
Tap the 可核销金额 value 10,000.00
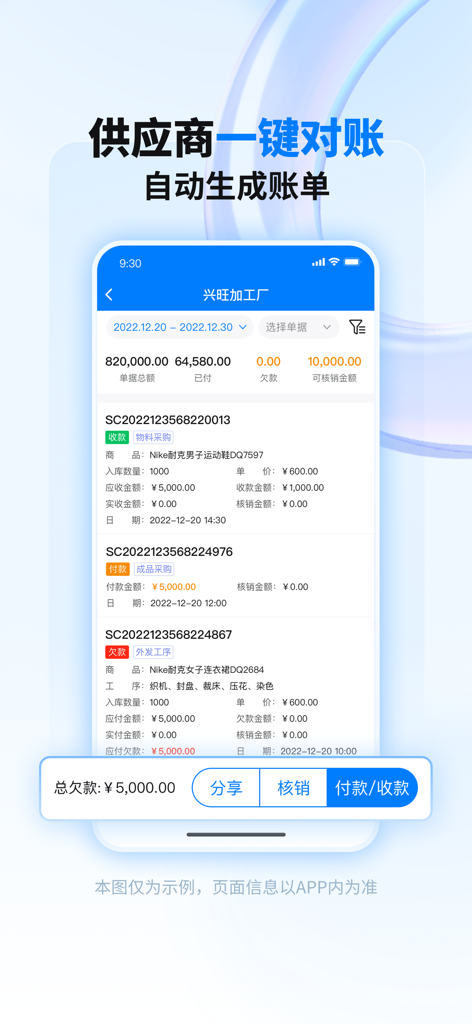[334, 361]
